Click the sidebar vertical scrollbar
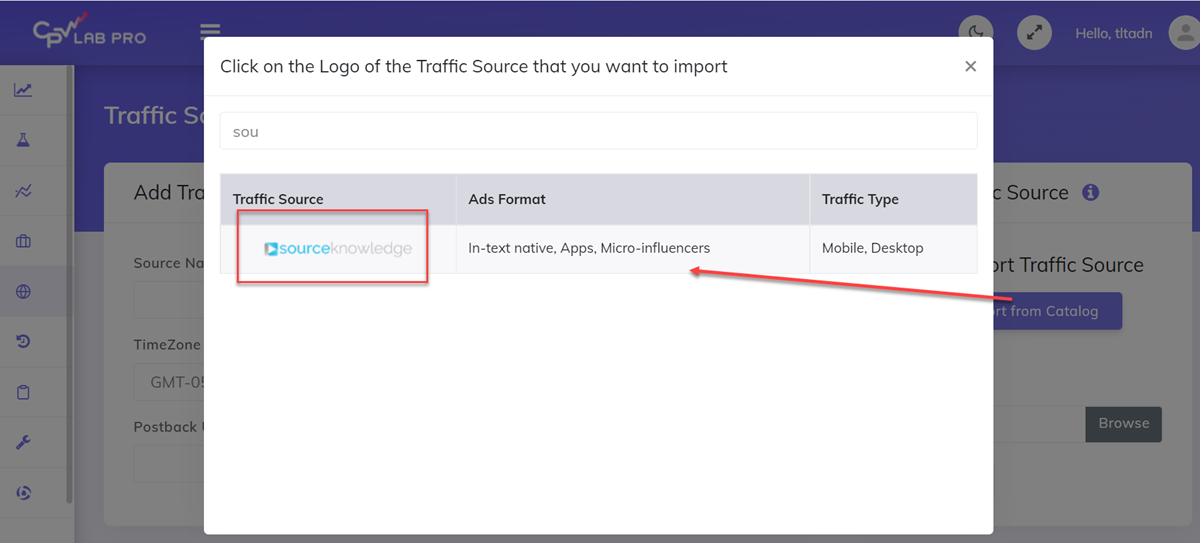This screenshot has width=1200, height=543. click(70, 285)
